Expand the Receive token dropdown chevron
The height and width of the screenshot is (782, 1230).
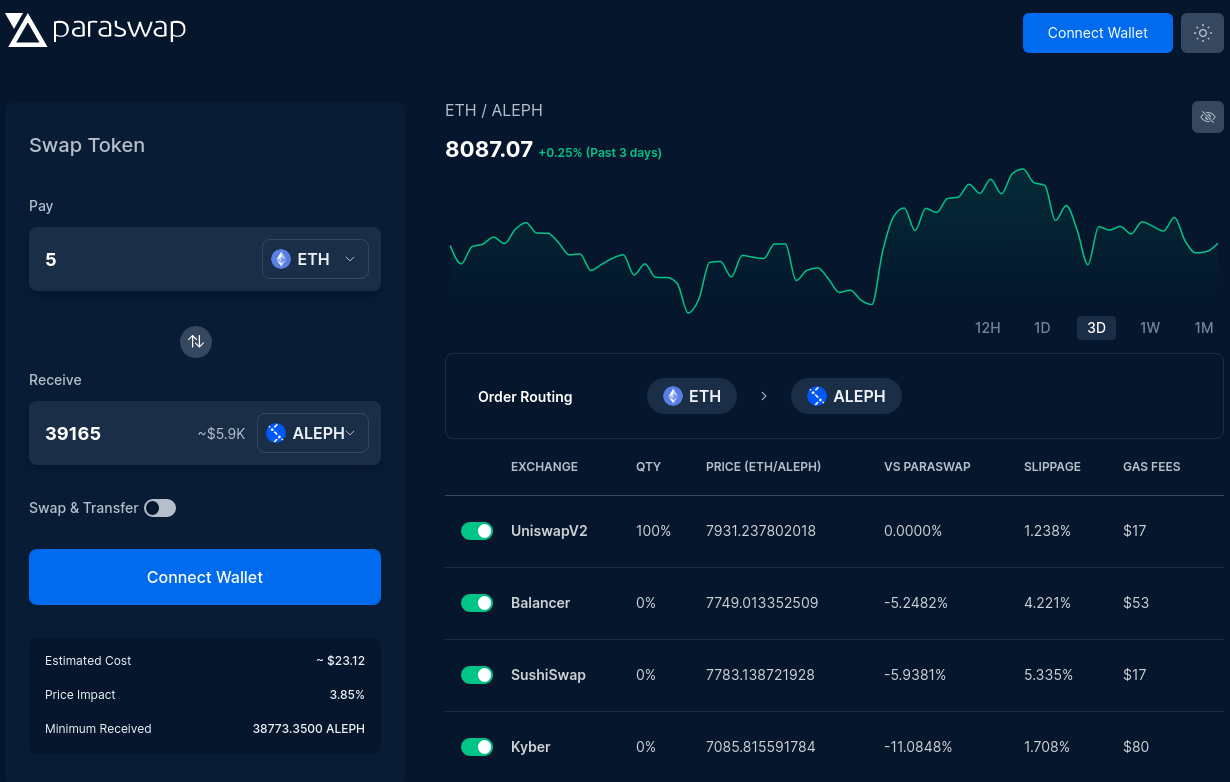coord(351,433)
